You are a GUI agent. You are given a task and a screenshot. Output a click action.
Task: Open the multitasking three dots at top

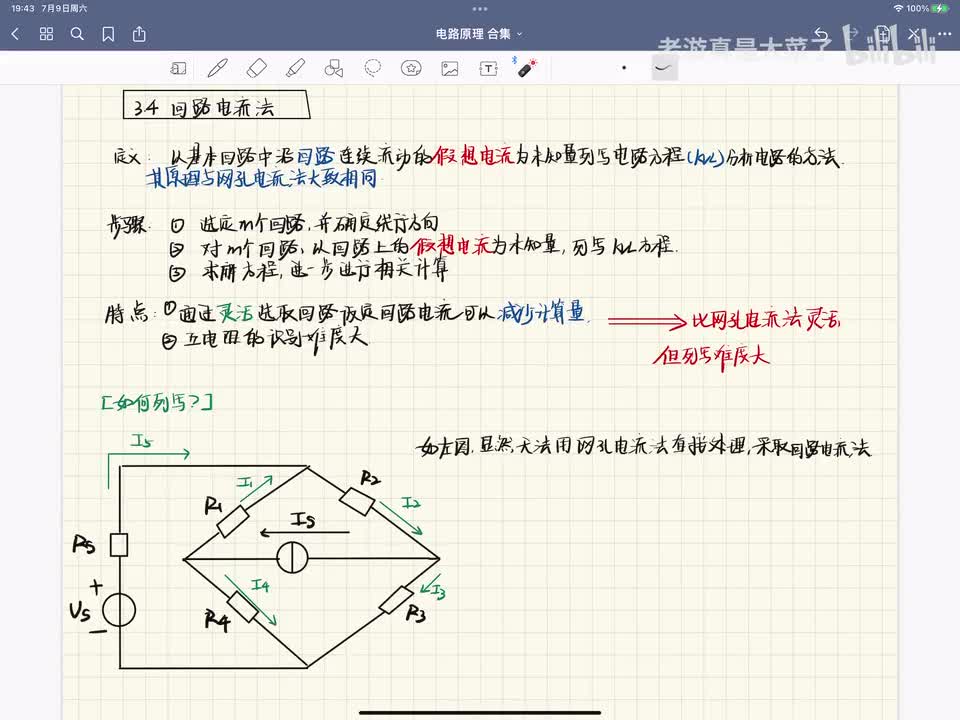tap(480, 9)
